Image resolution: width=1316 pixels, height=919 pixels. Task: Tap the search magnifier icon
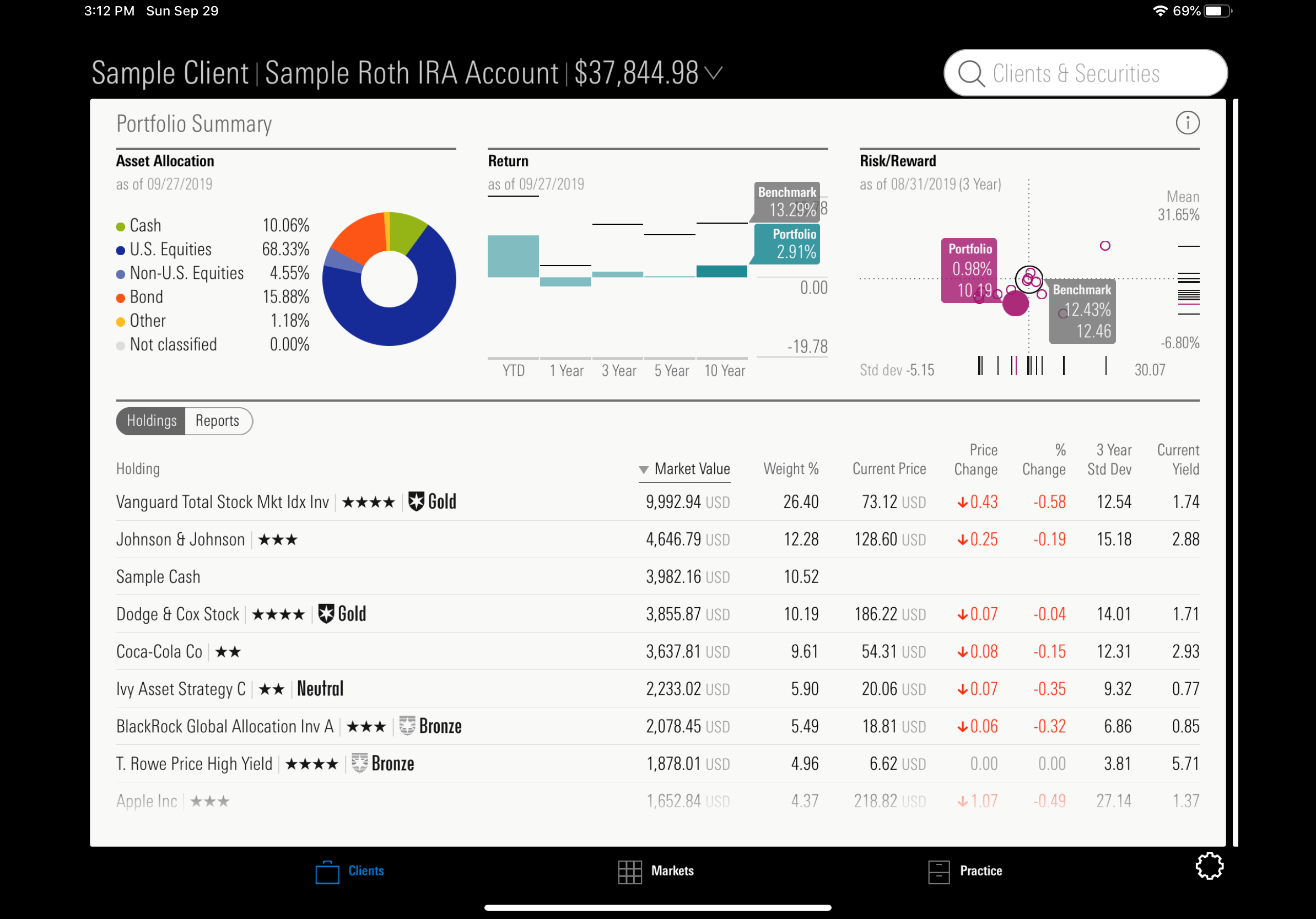click(972, 73)
